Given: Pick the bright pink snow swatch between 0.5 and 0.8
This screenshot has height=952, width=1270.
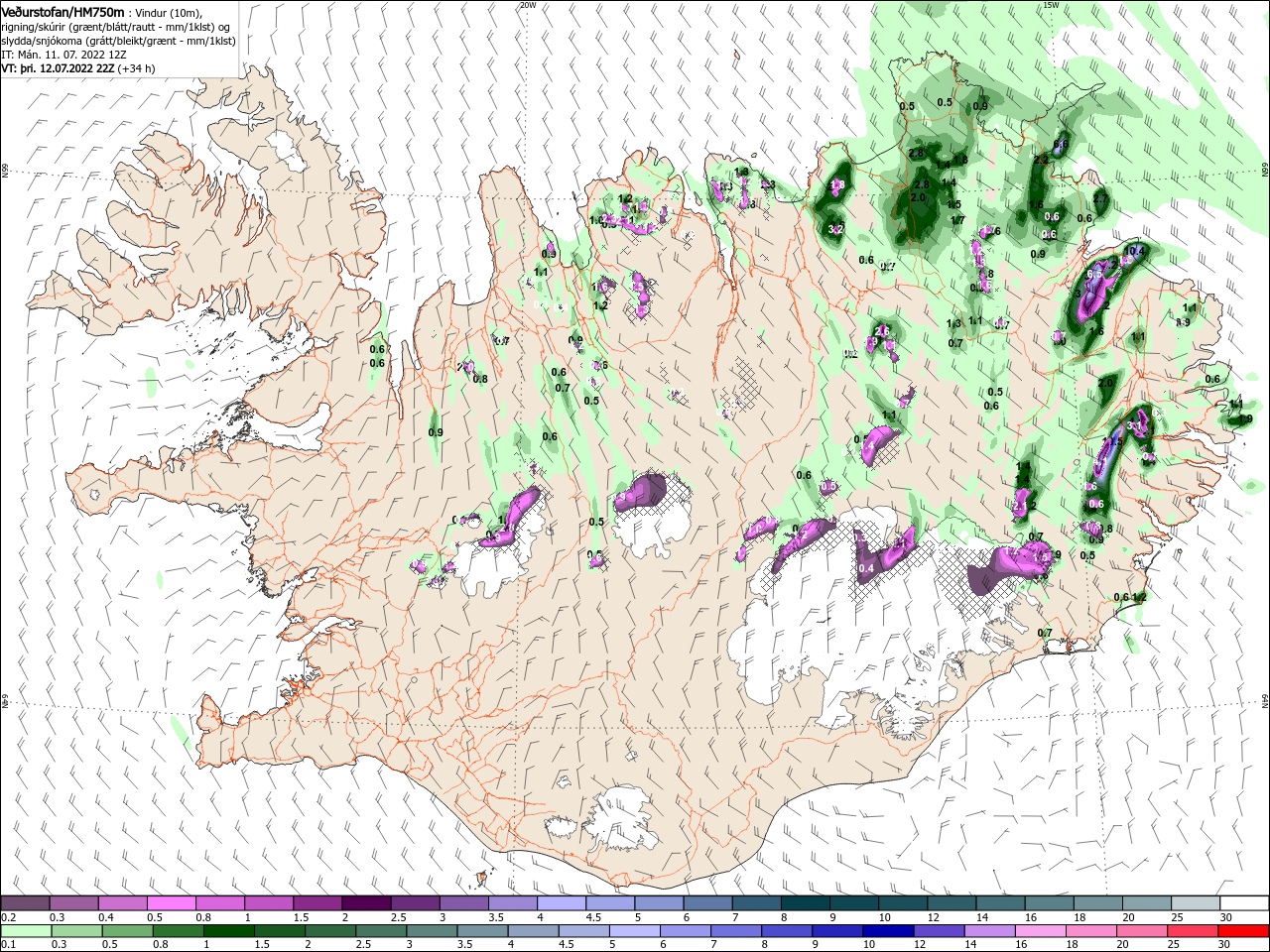Looking at the screenshot, I should click(x=171, y=903).
